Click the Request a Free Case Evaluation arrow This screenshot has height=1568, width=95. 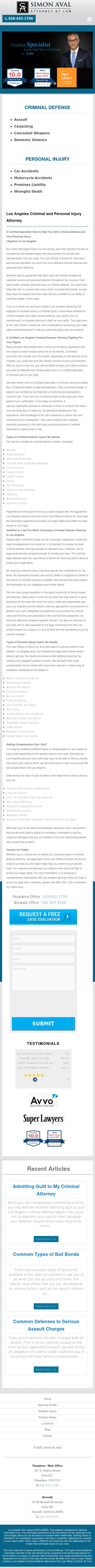67,917
